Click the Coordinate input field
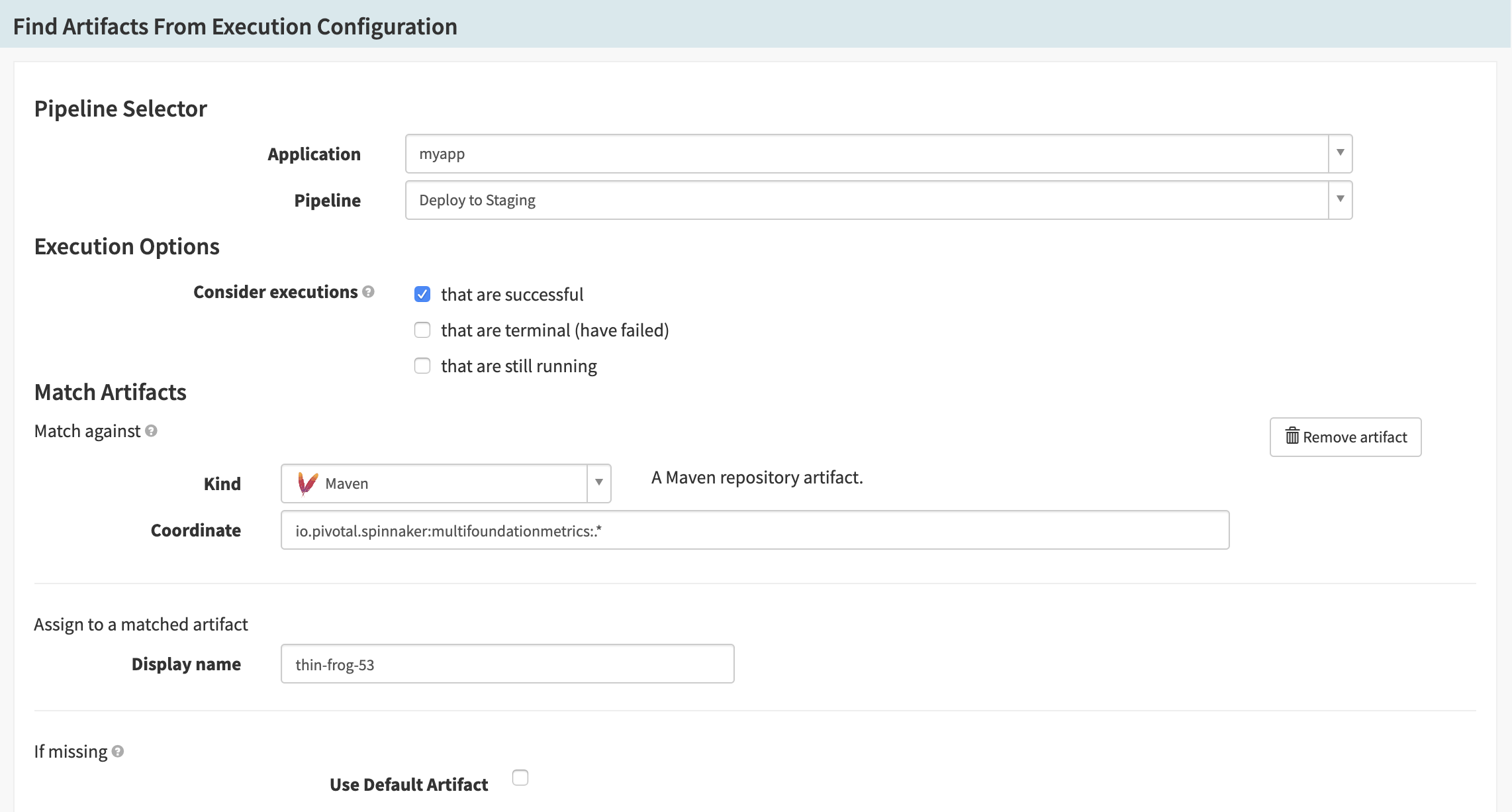The width and height of the screenshot is (1512, 812). pyautogui.click(x=755, y=530)
